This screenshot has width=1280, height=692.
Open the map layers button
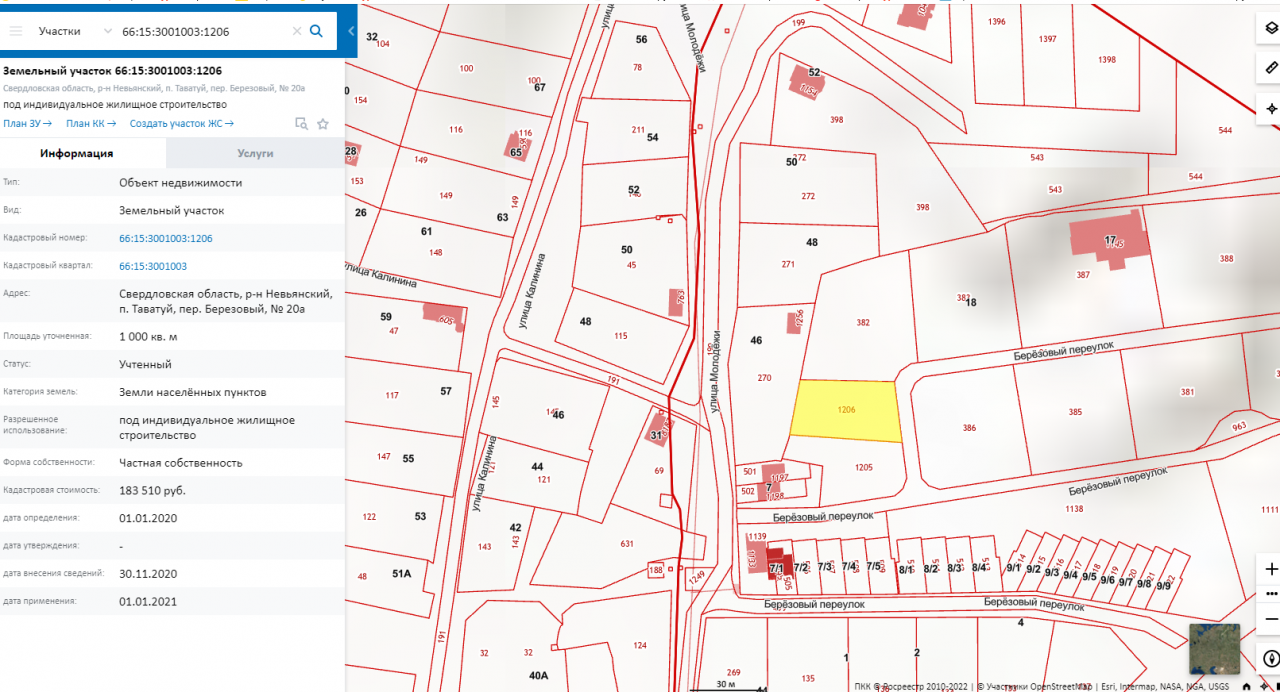(1271, 29)
